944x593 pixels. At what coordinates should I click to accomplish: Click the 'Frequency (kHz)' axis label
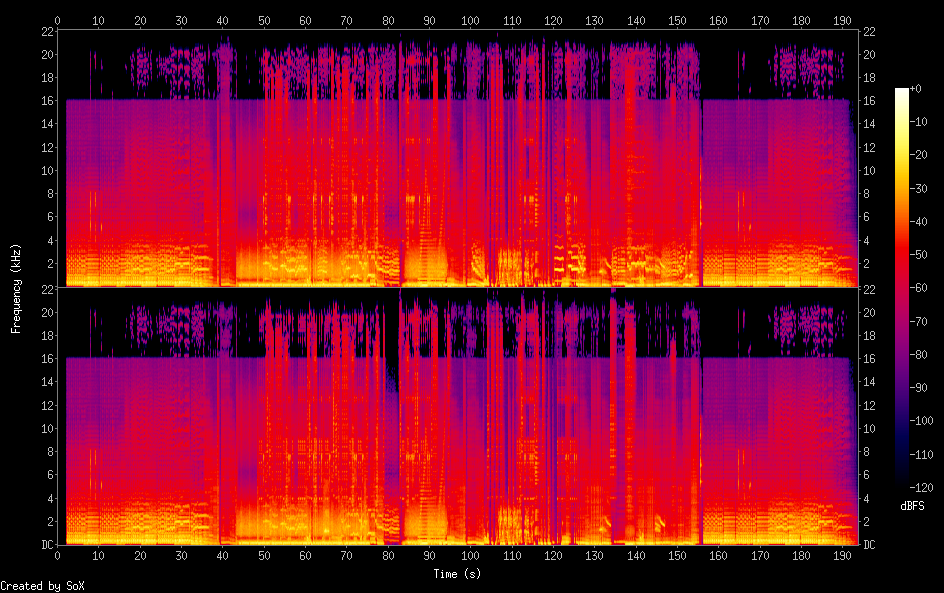point(16,288)
